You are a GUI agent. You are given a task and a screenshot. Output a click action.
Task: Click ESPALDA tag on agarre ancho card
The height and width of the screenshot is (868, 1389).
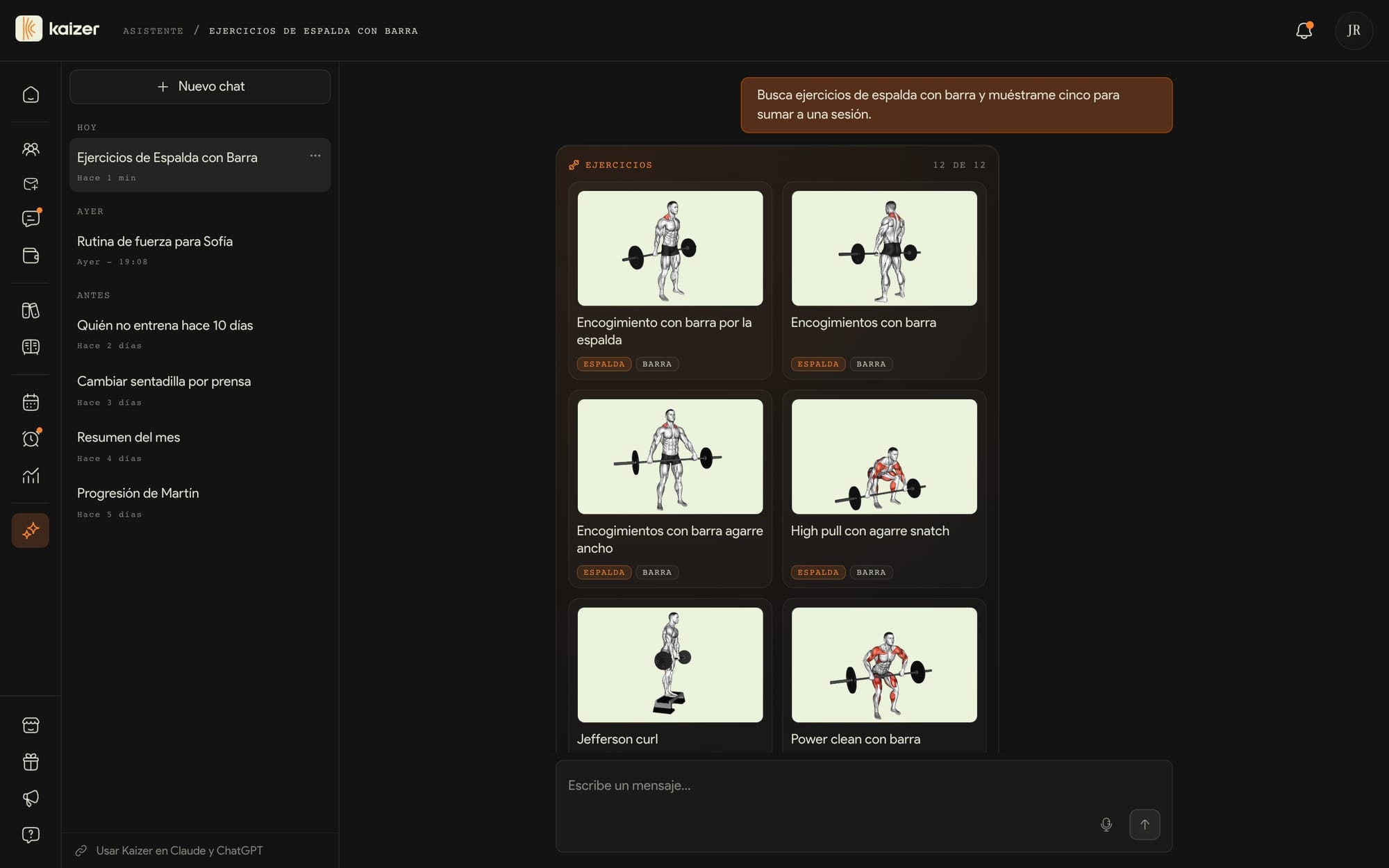604,573
